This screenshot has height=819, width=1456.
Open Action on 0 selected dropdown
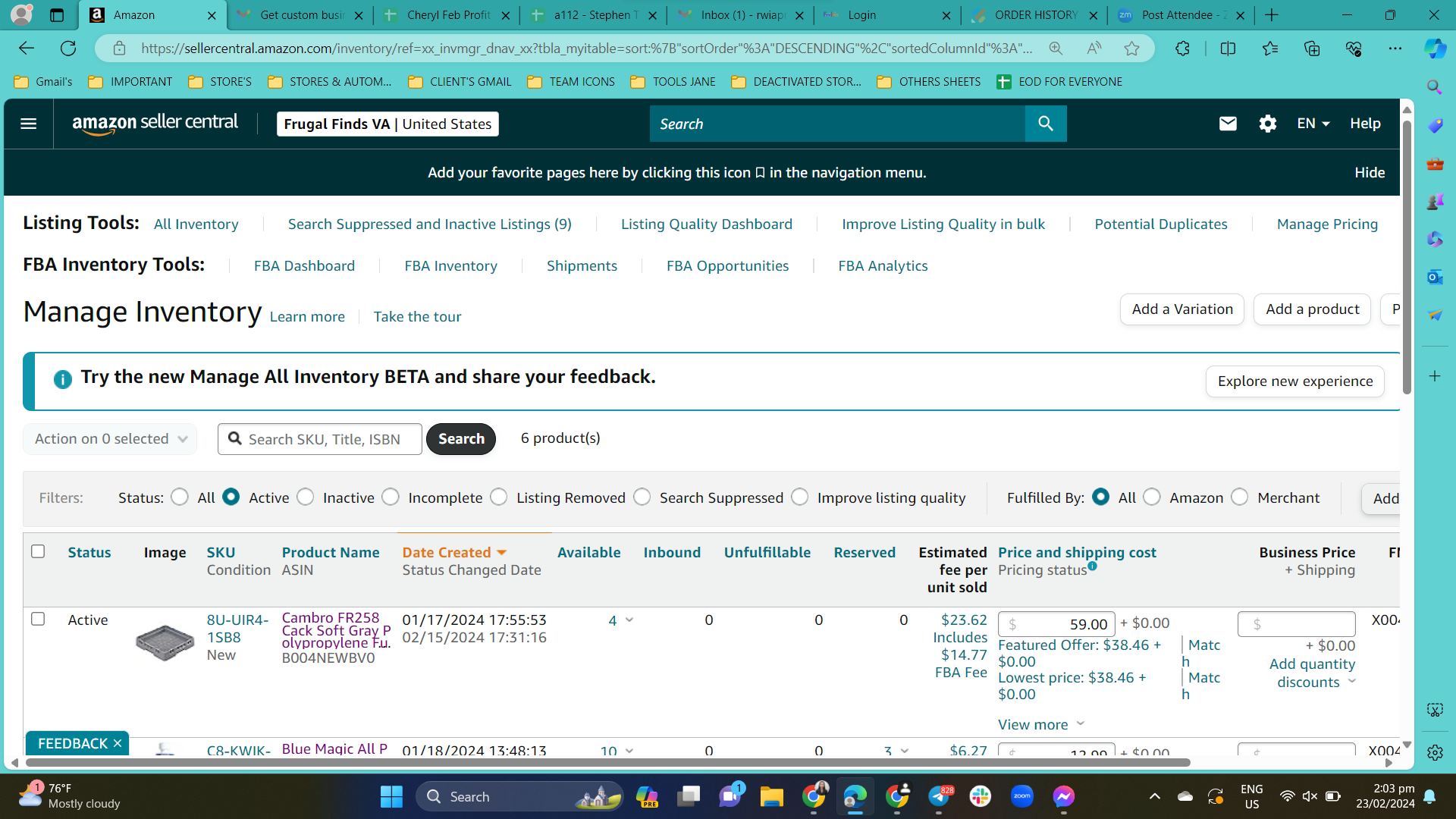click(x=110, y=439)
